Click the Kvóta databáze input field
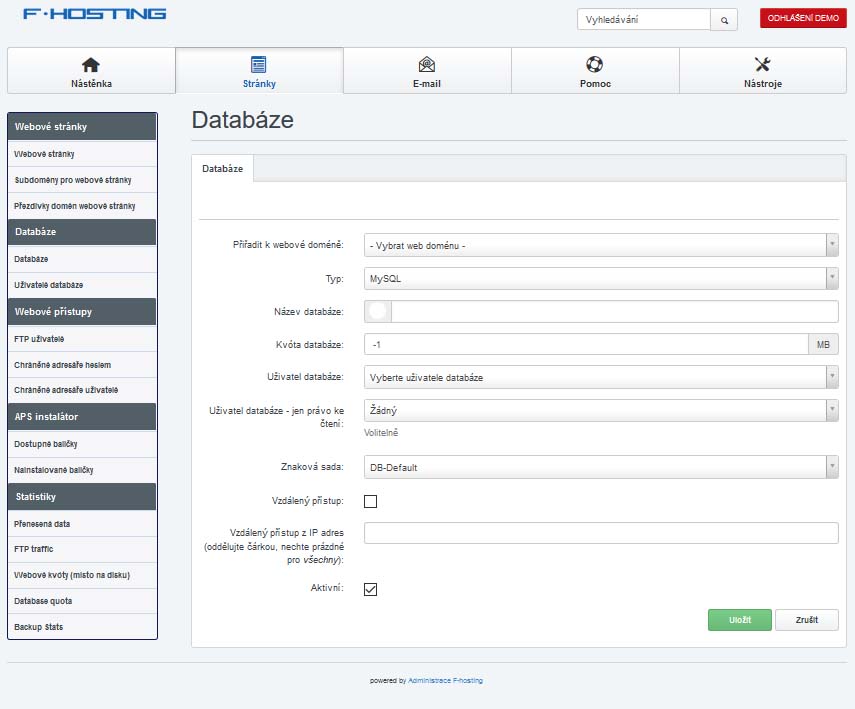Viewport: 855px width, 709px height. click(586, 344)
